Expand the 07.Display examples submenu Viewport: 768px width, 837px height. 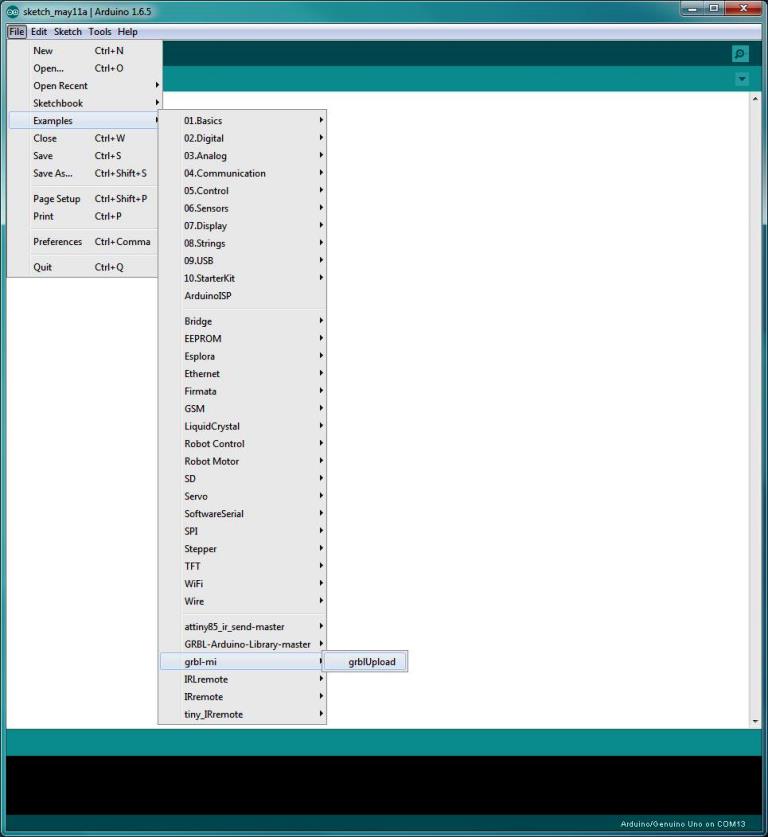pyautogui.click(x=242, y=226)
